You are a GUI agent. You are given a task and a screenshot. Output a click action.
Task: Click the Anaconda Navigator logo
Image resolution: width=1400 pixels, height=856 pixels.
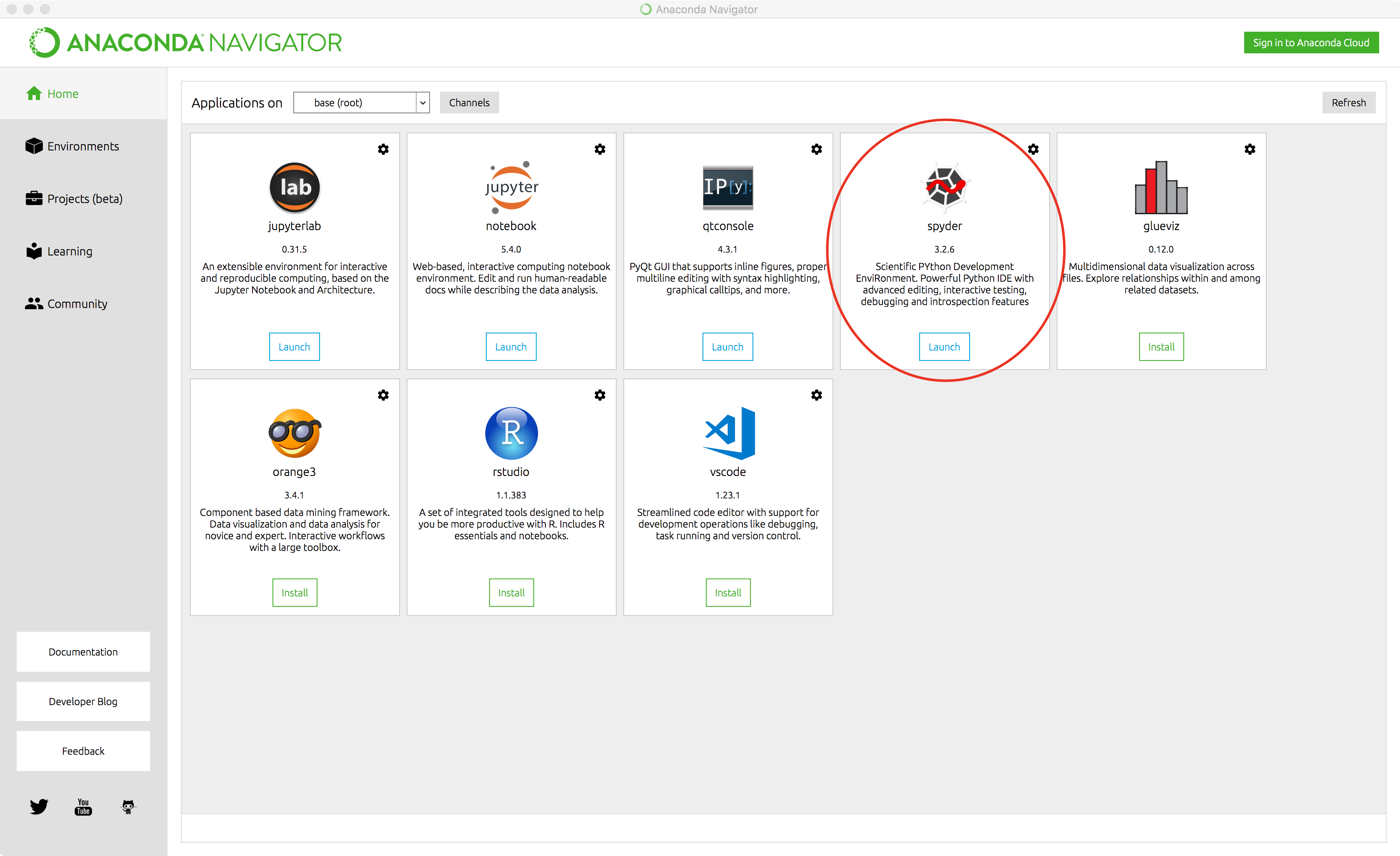[x=186, y=43]
